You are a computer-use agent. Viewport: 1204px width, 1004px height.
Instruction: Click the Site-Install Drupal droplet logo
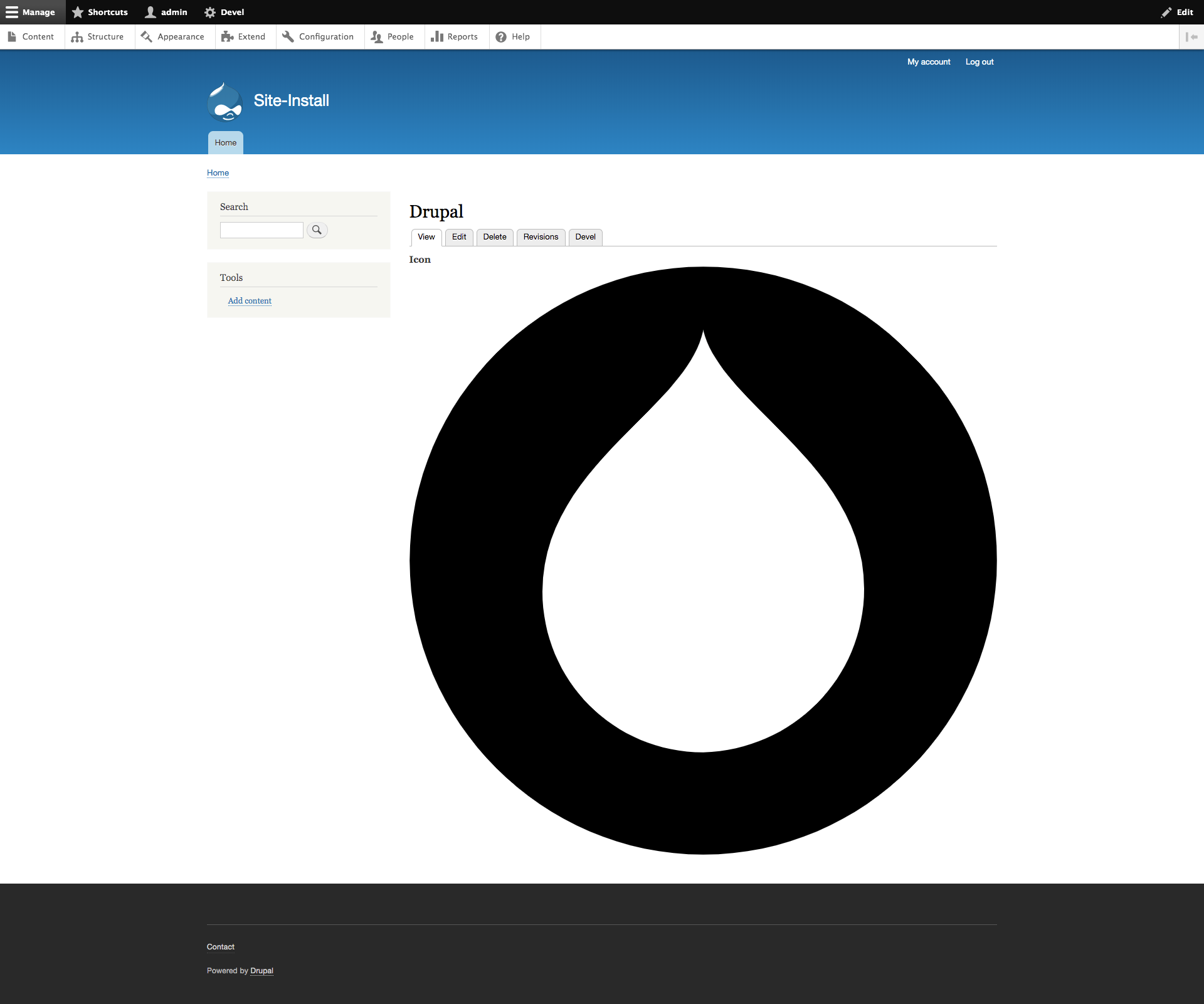tap(224, 102)
